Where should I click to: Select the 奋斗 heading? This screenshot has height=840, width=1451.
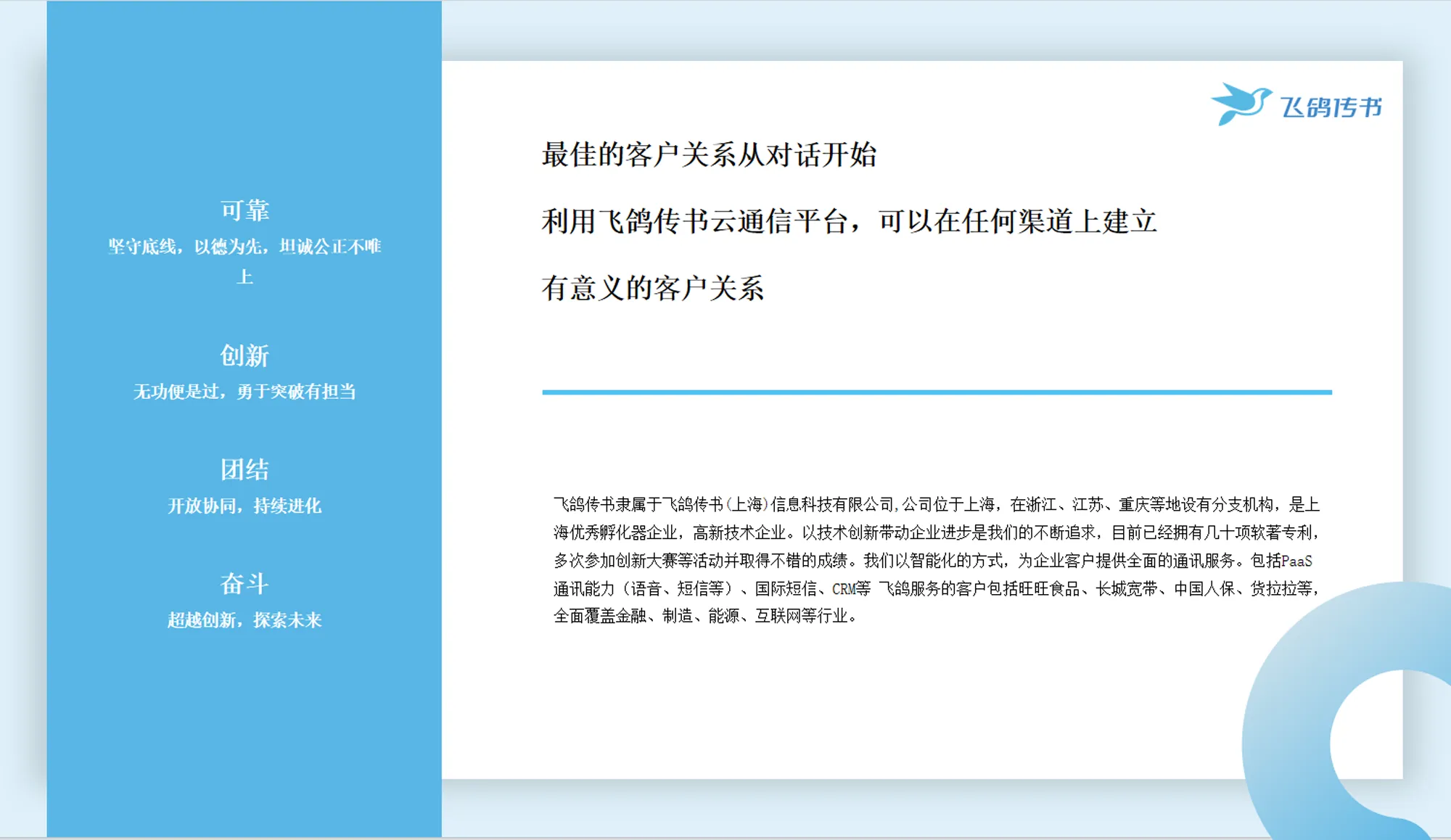point(244,583)
